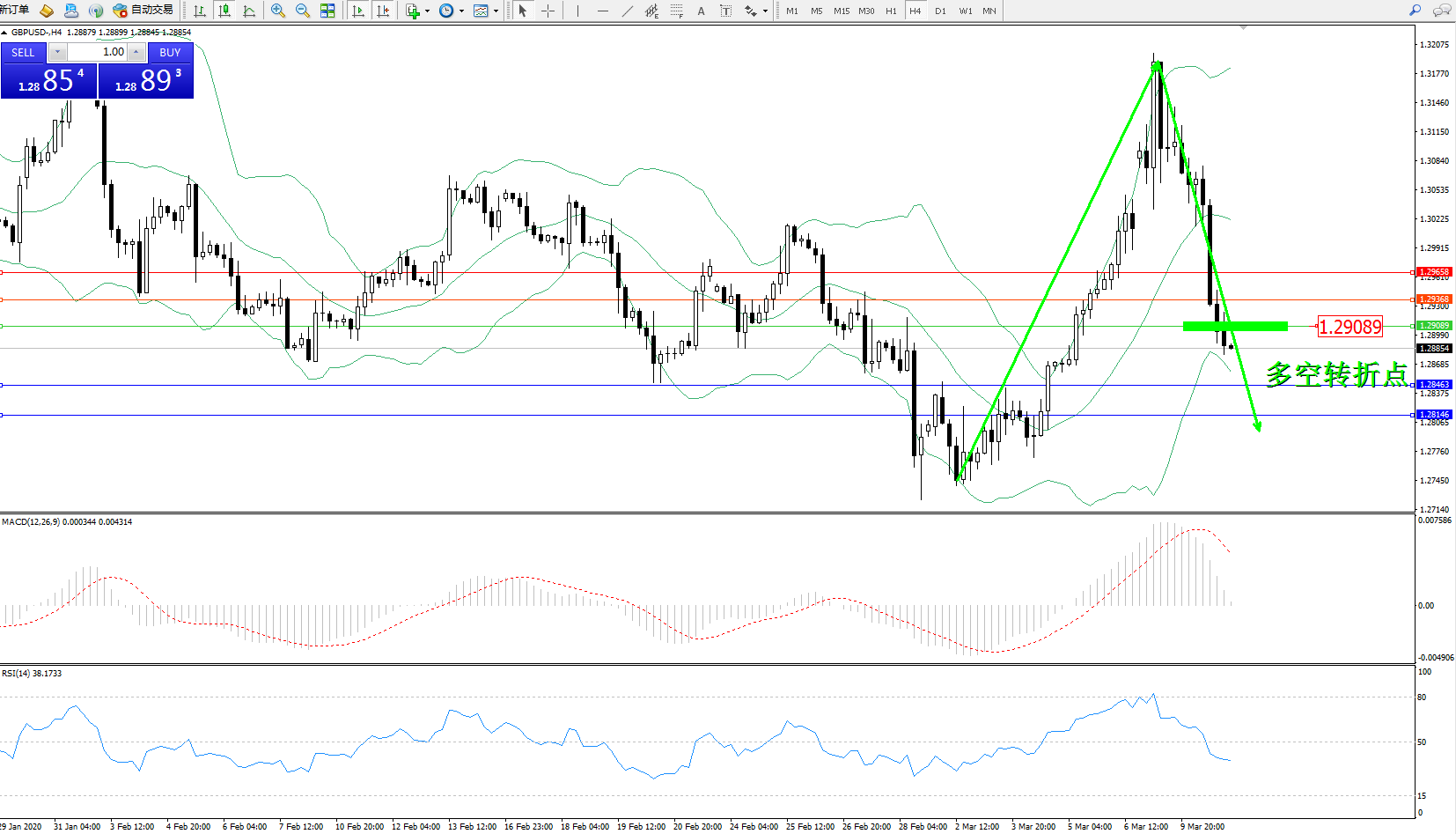Viewport: 1456px width, 834px height.
Task: Select the crosshair cursor tool
Action: click(x=548, y=11)
